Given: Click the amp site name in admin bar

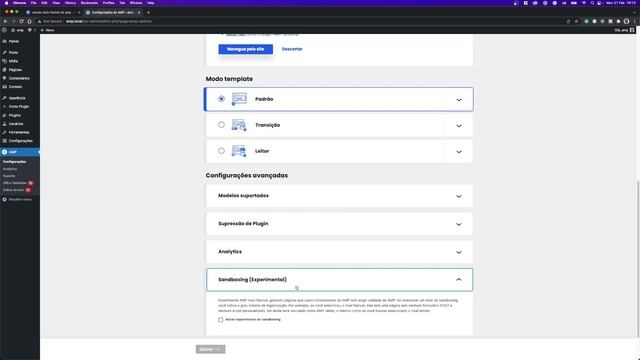Looking at the screenshot, I should pos(18,30).
